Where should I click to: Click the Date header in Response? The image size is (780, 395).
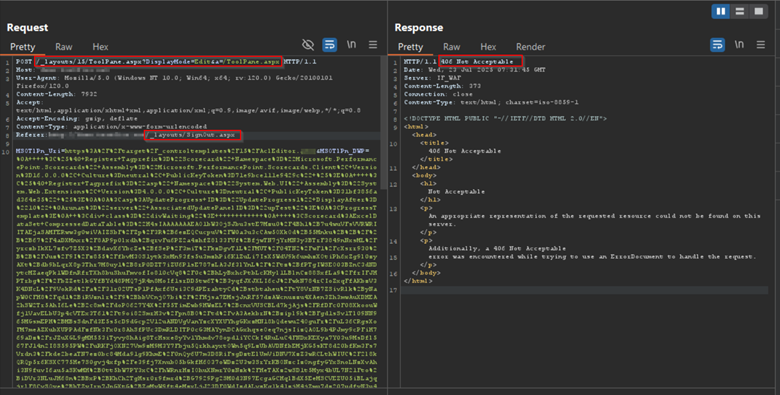tap(475, 70)
